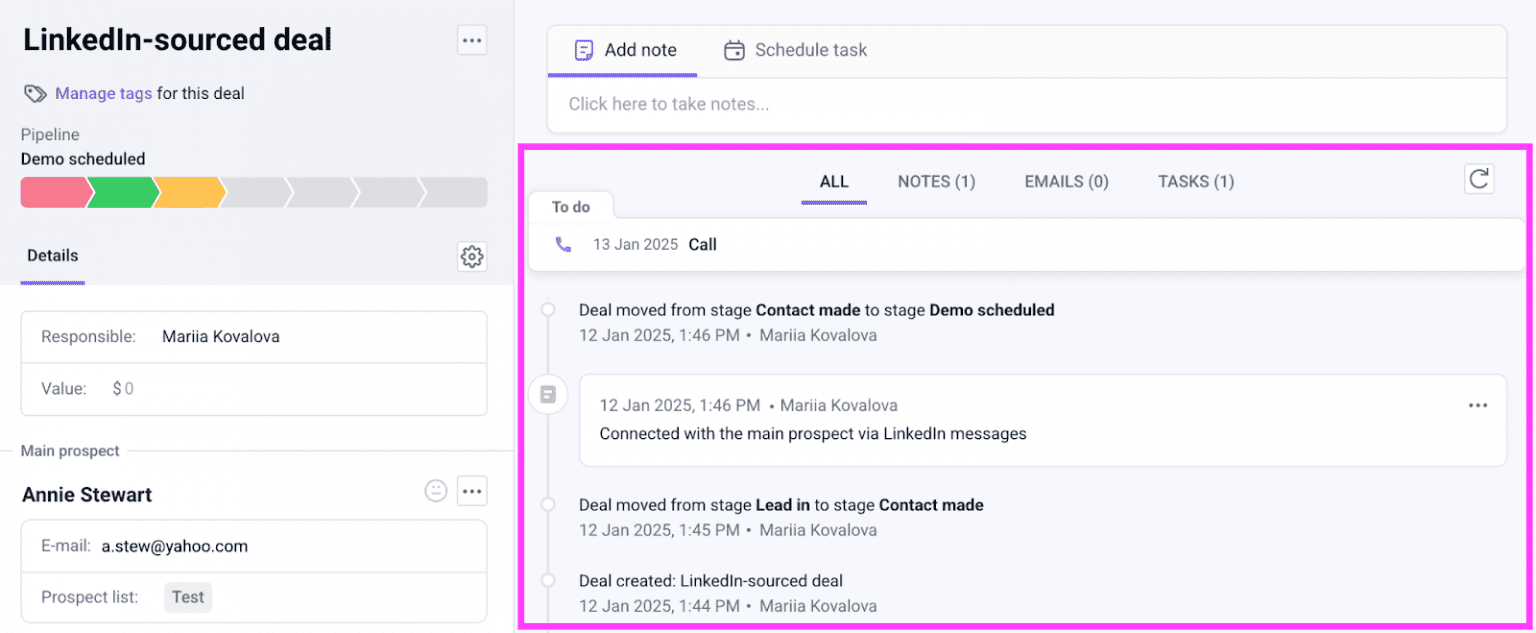Open the LinkedIn note's options menu
This screenshot has width=1536, height=633.
coord(1477,405)
